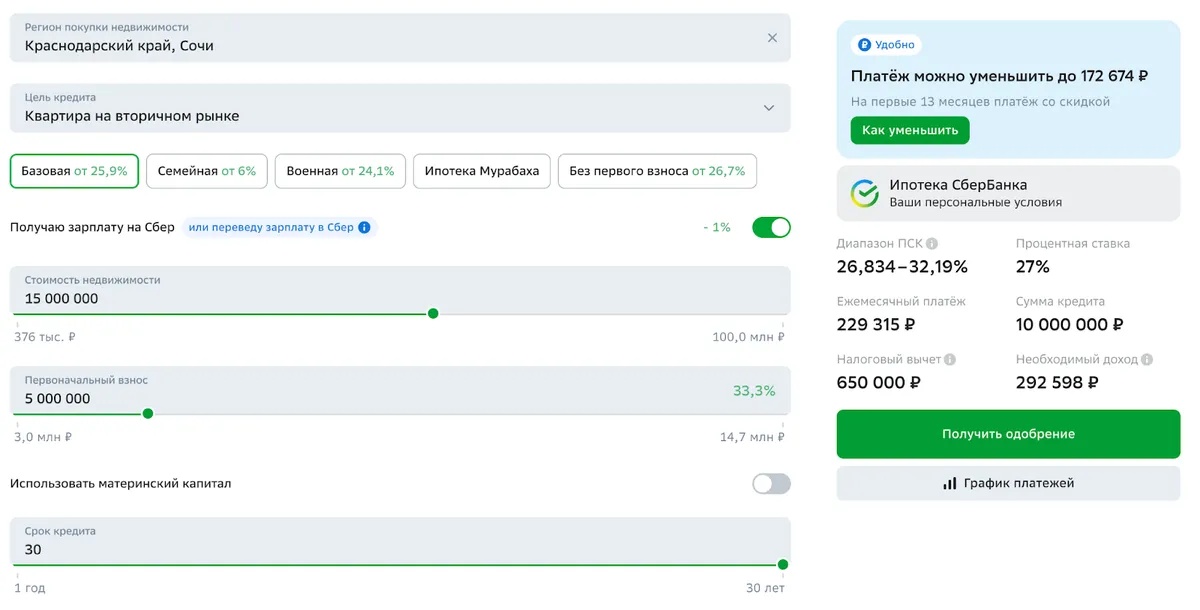Click the 27% interest rate value
The width and height of the screenshot is (1200, 610).
[1033, 267]
